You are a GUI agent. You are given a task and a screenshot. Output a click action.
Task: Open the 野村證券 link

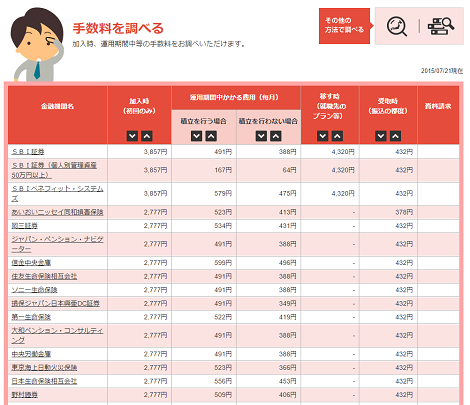(25, 395)
